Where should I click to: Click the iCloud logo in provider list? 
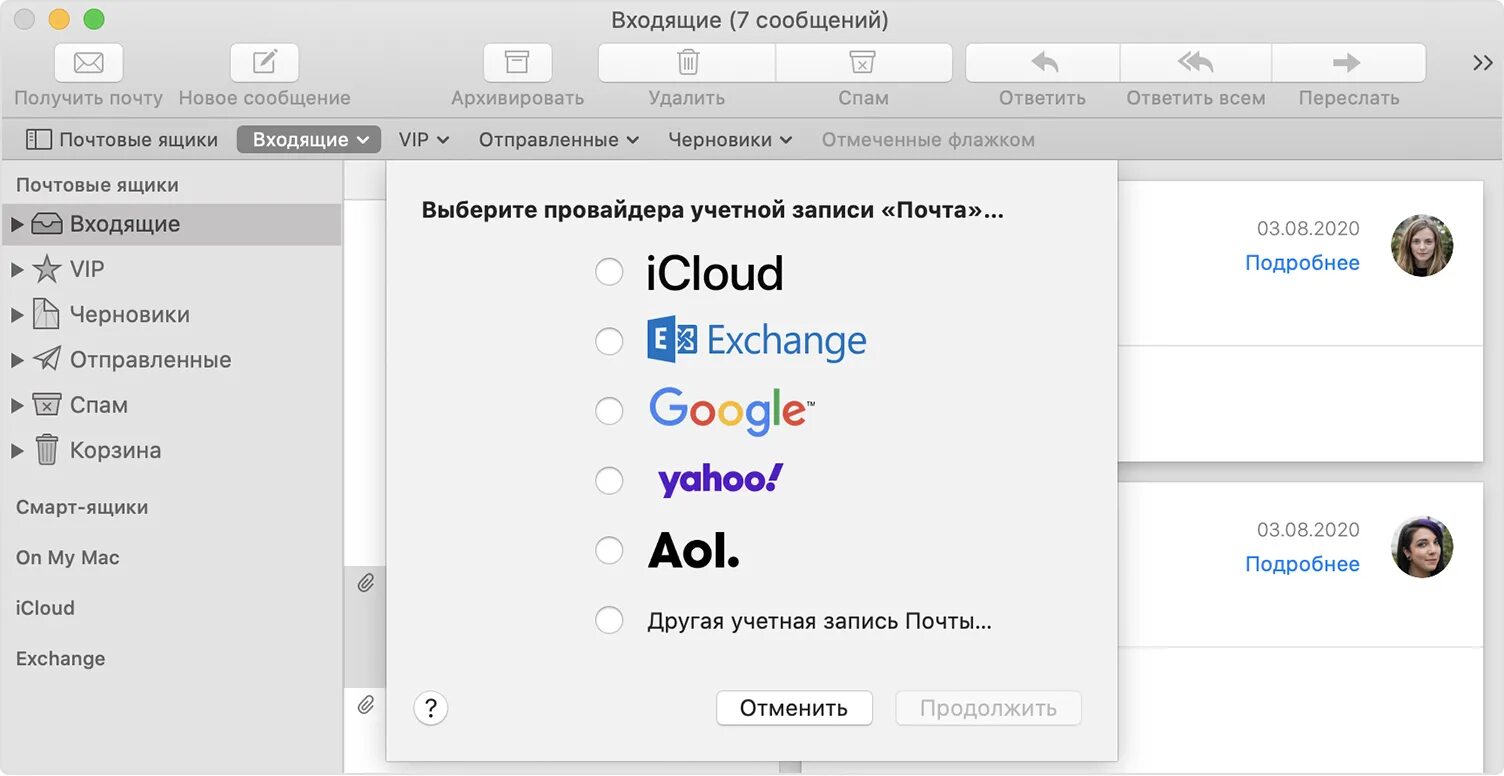coord(715,273)
